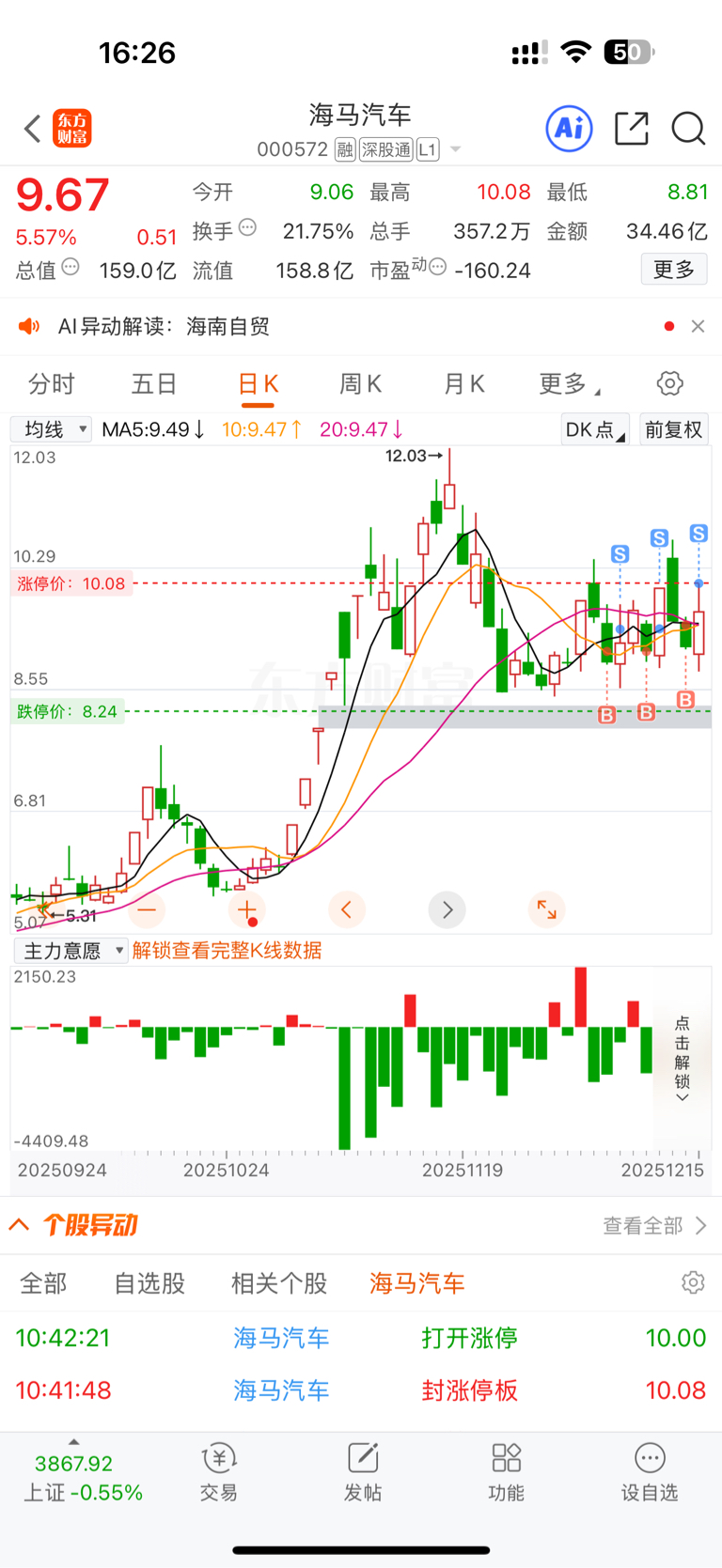Tap the MA5:9.49 value
This screenshot has height=1568, width=722.
[x=152, y=429]
